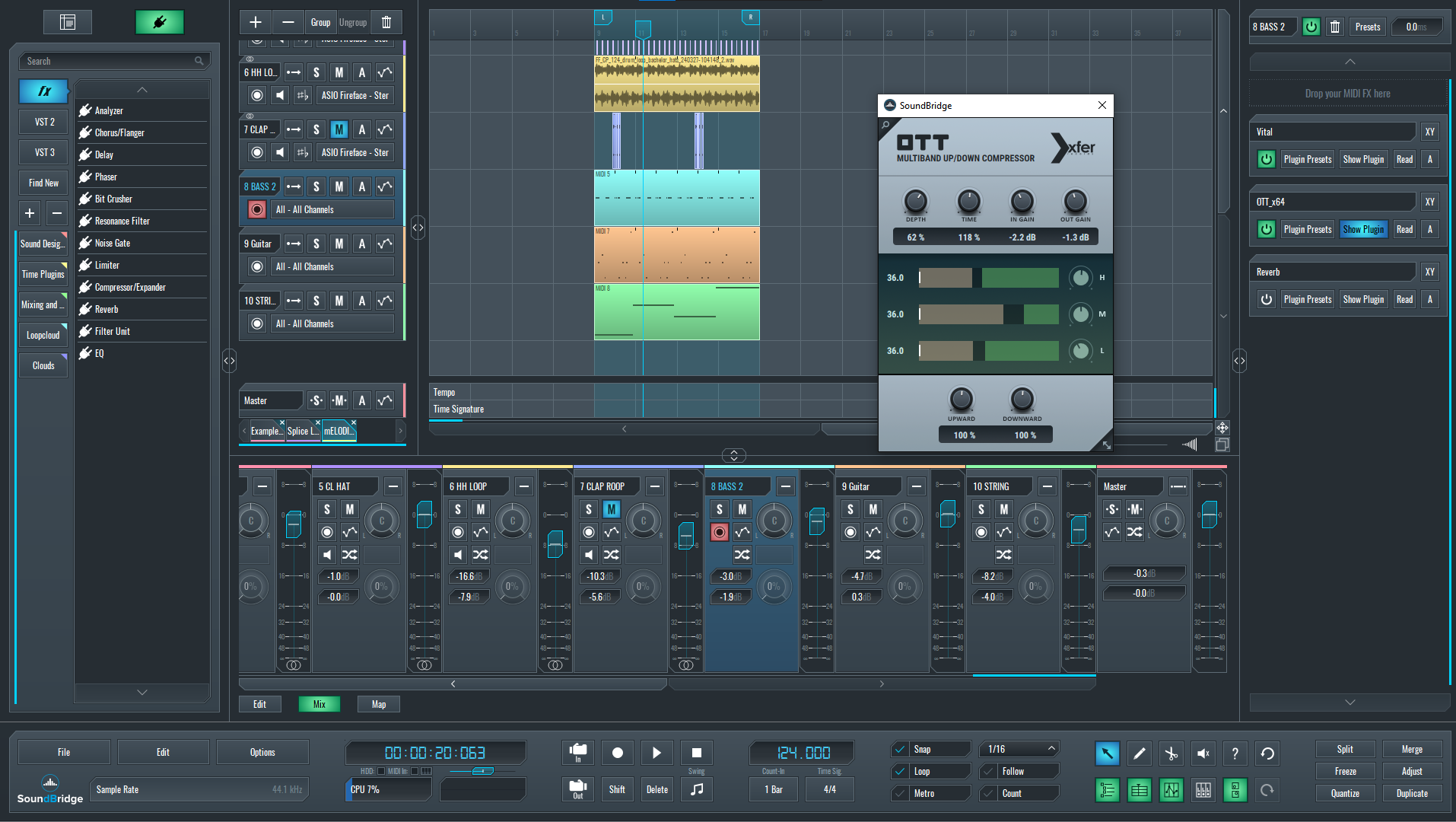Toggle the FX rack panel icon
This screenshot has width=1456, height=822.
[x=1235, y=790]
